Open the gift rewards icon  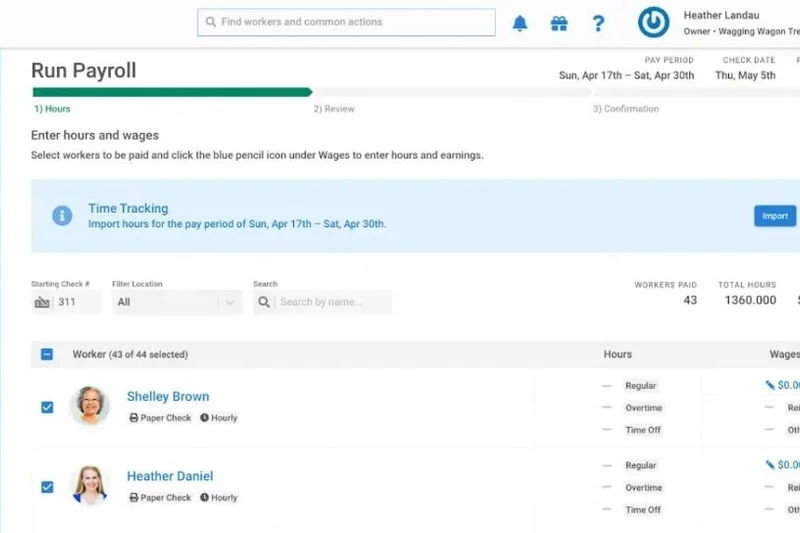(x=559, y=23)
